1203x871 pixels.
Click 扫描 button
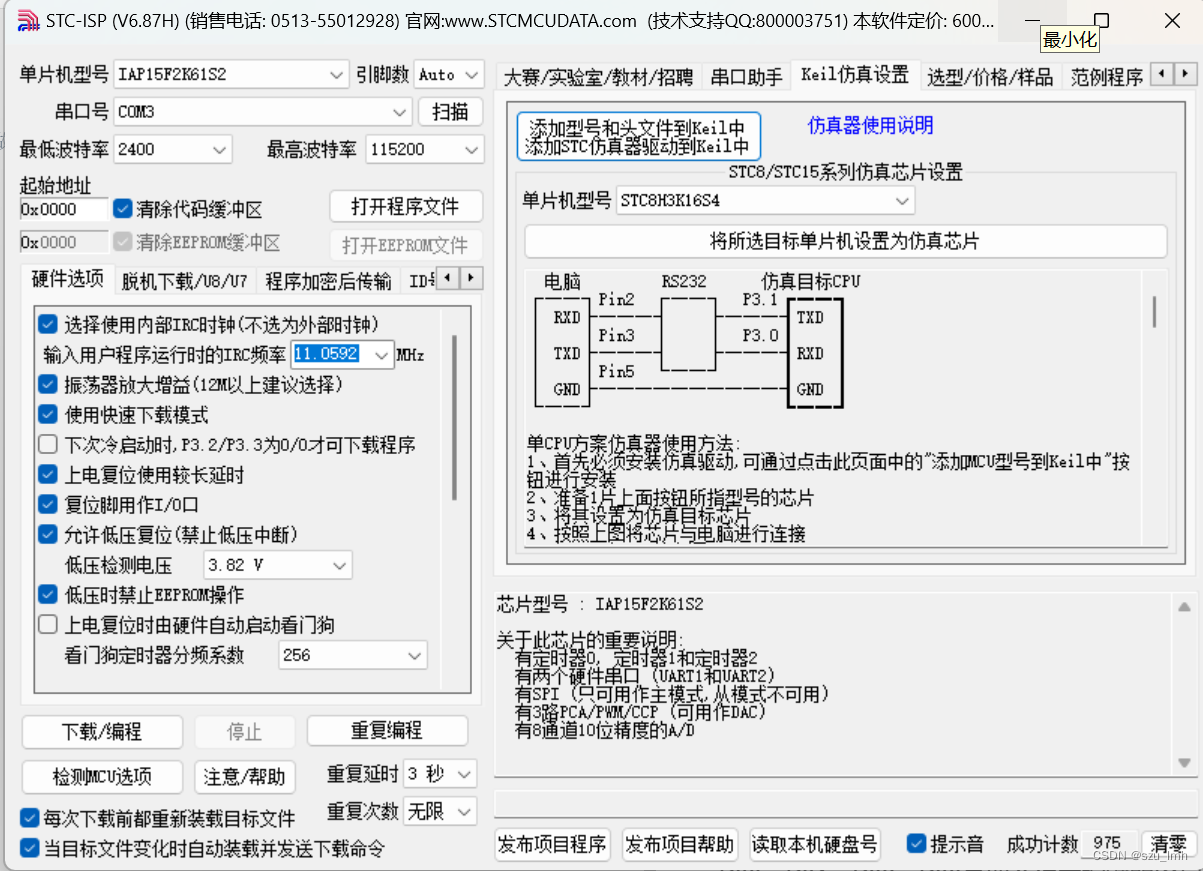[451, 111]
